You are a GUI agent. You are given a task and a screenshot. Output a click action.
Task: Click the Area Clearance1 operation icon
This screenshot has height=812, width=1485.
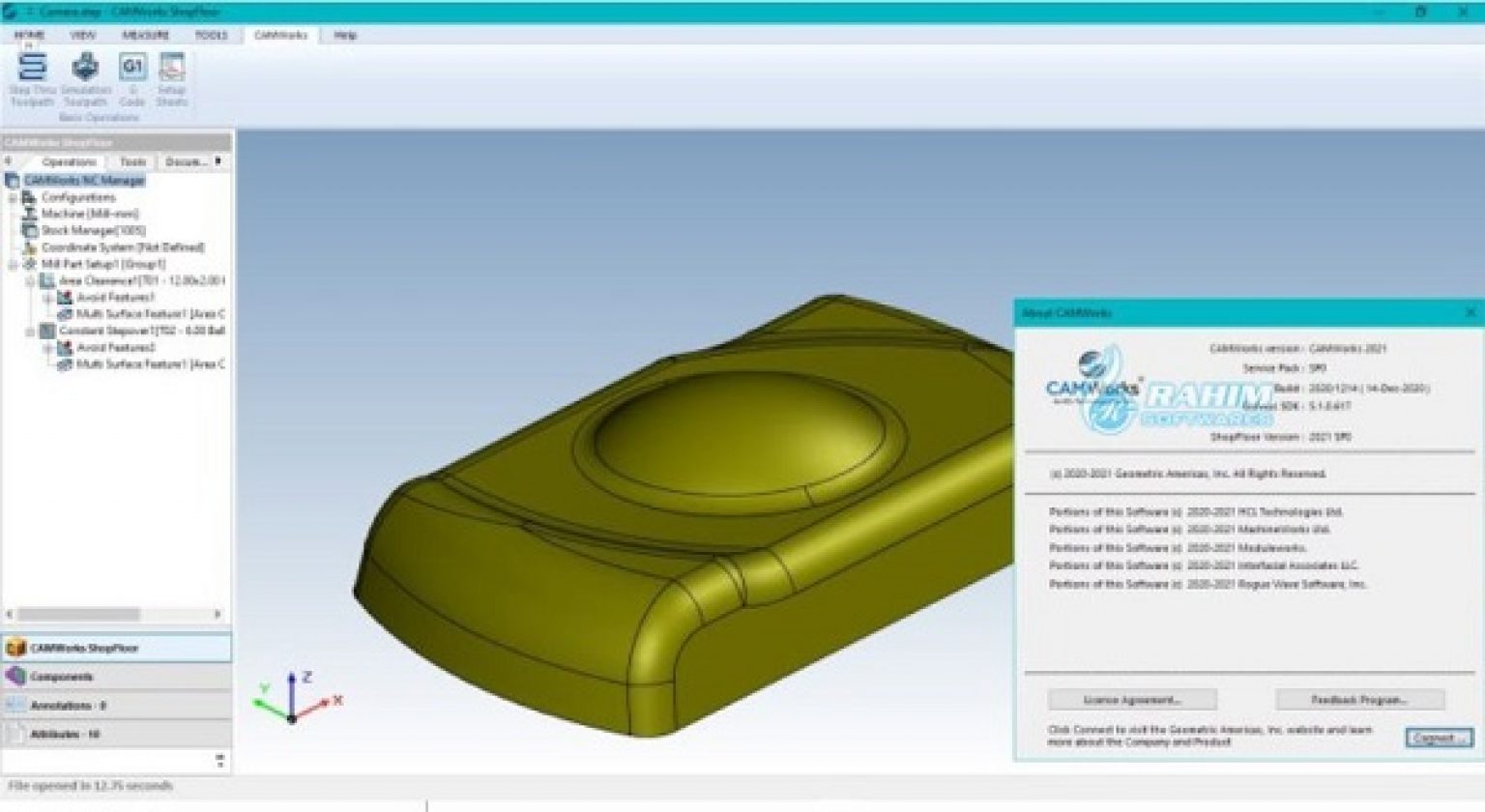coord(46,280)
